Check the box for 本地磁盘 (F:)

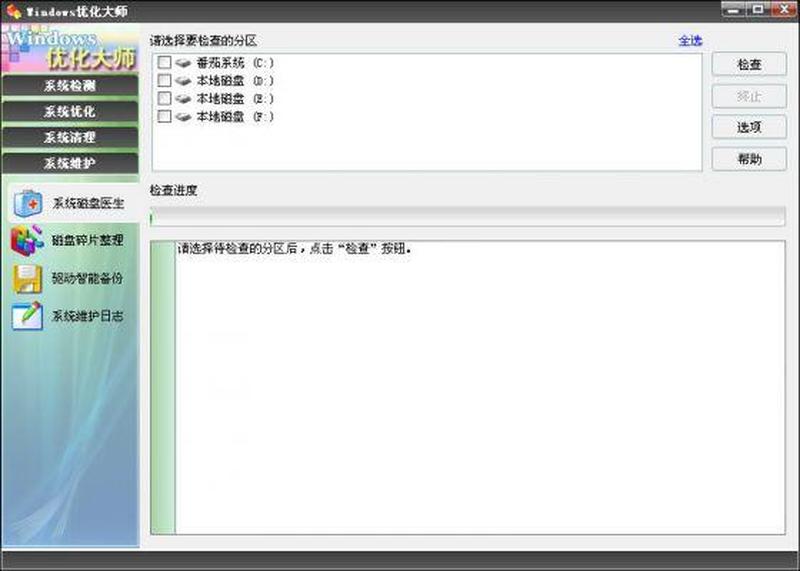tap(164, 116)
